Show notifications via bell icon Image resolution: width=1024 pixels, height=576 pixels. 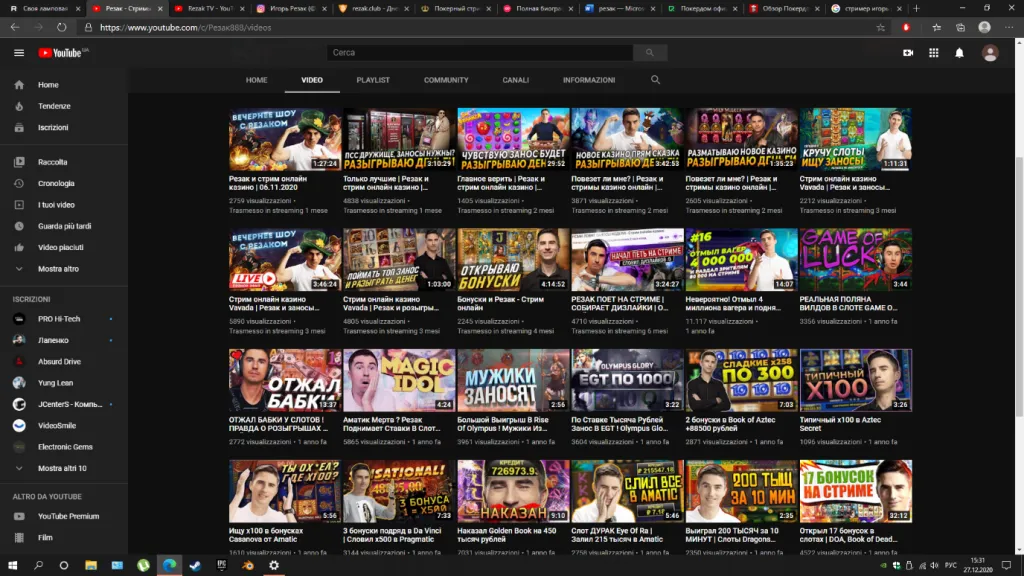pyautogui.click(x=960, y=52)
